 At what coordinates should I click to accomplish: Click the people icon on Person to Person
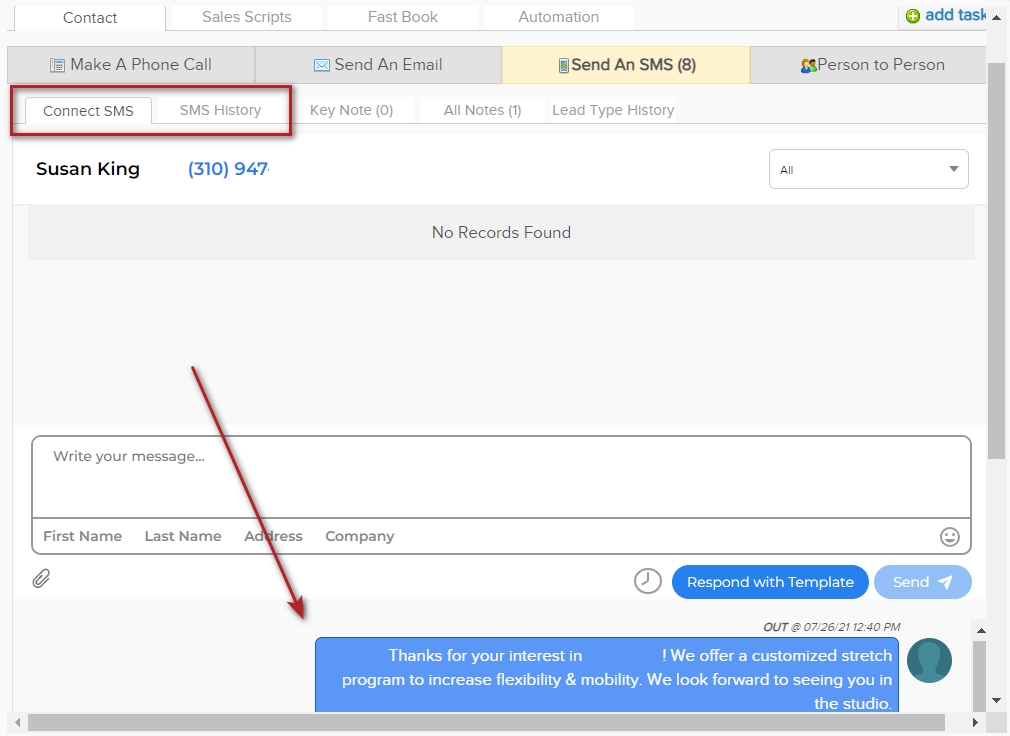tap(809, 64)
